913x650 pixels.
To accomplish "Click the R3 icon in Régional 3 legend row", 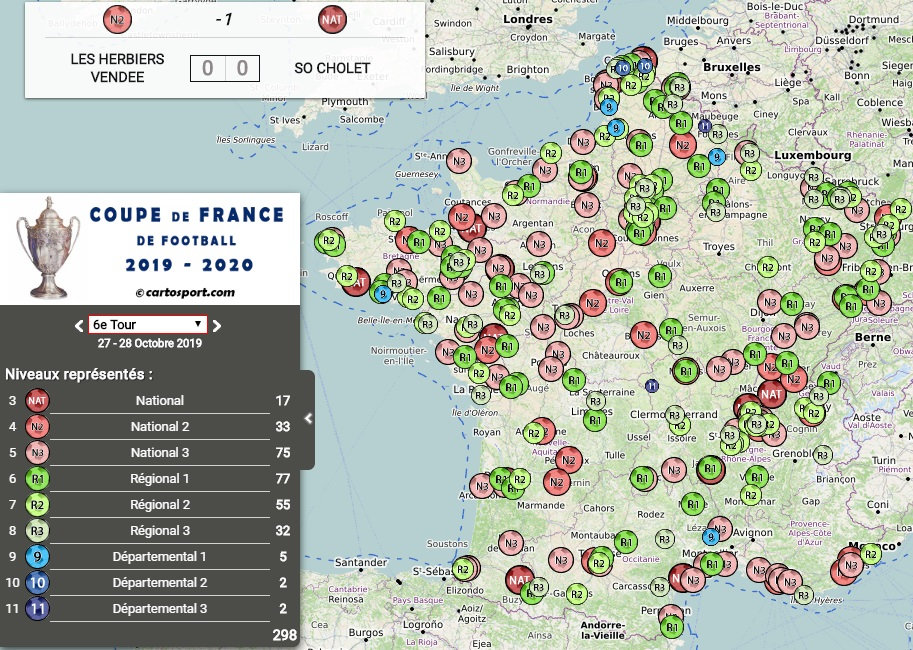I will [37, 531].
